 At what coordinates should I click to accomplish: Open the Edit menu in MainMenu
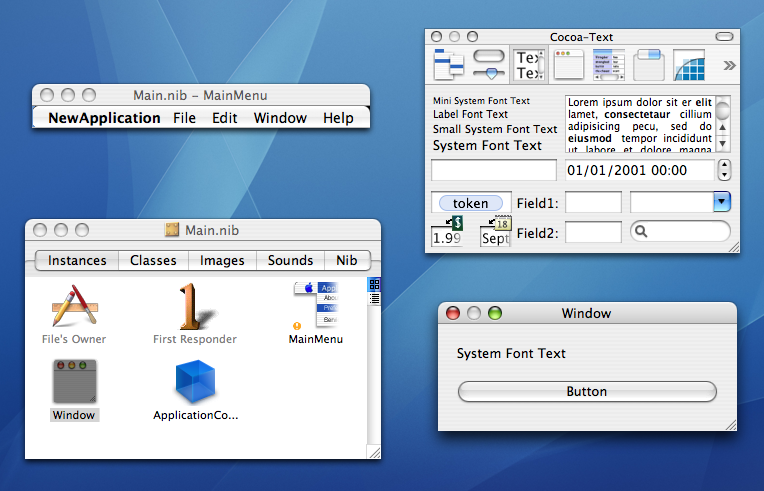pos(225,118)
